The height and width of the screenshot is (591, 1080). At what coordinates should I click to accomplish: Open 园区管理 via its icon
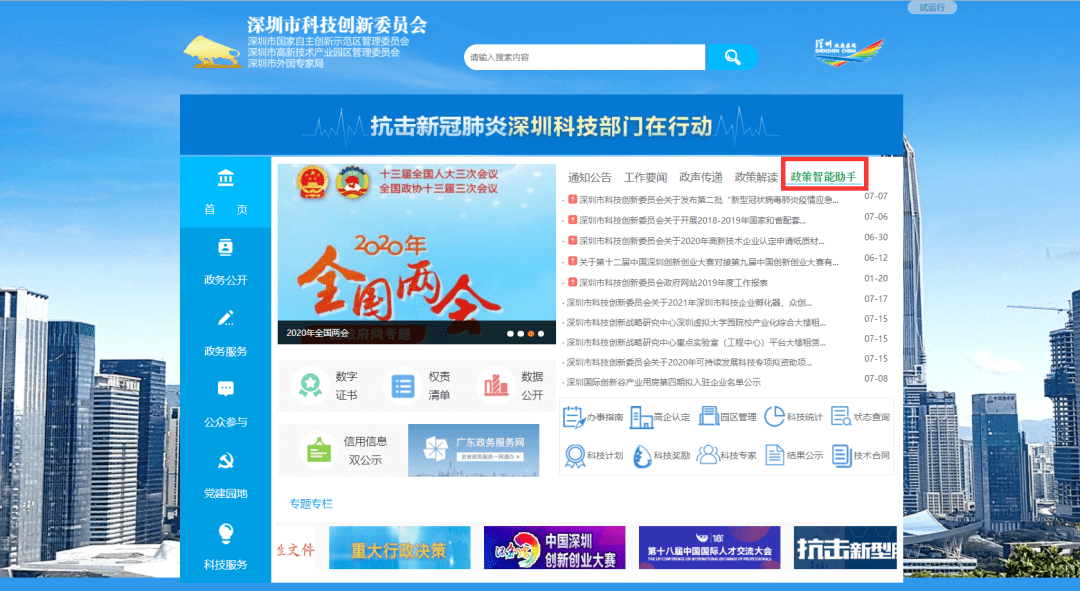(x=707, y=416)
